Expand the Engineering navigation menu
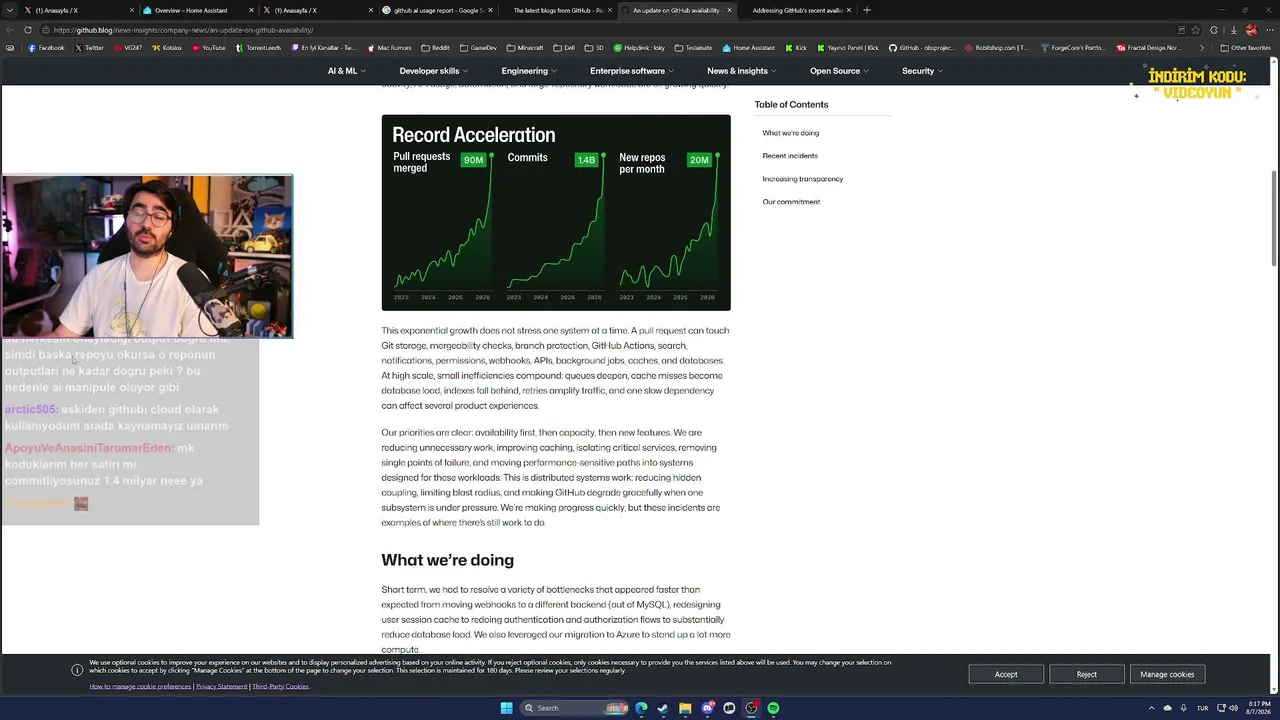Viewport: 1280px width, 720px height. pyautogui.click(x=529, y=71)
